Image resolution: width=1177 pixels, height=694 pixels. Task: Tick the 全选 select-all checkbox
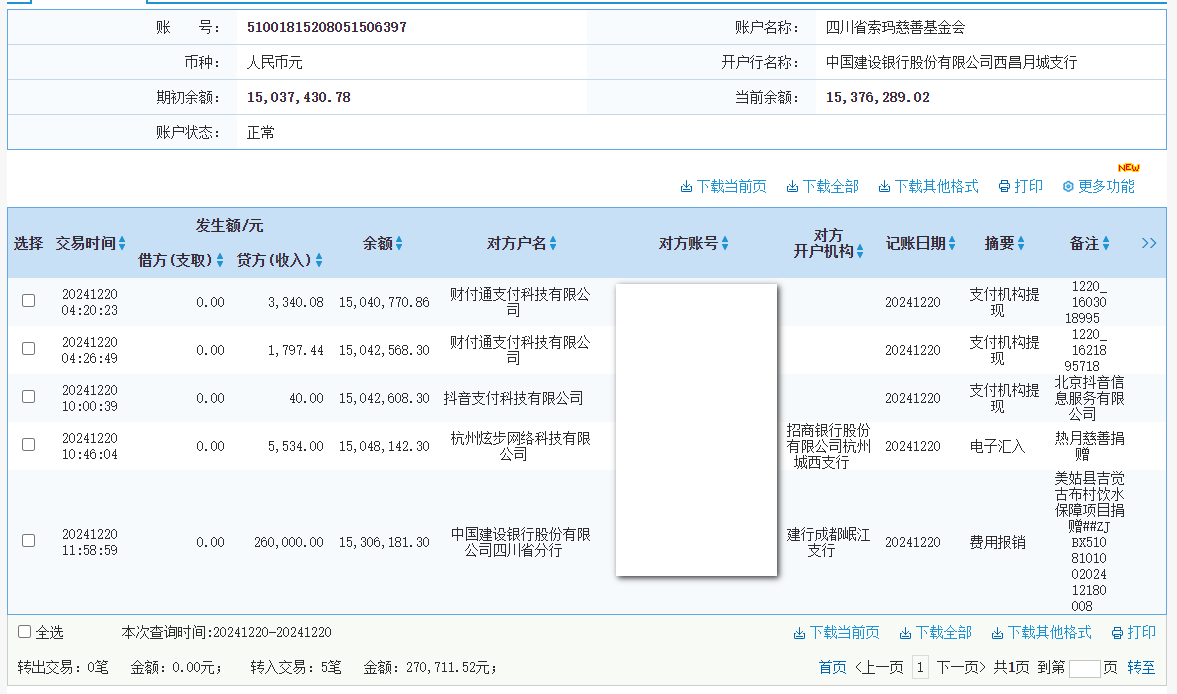point(25,632)
